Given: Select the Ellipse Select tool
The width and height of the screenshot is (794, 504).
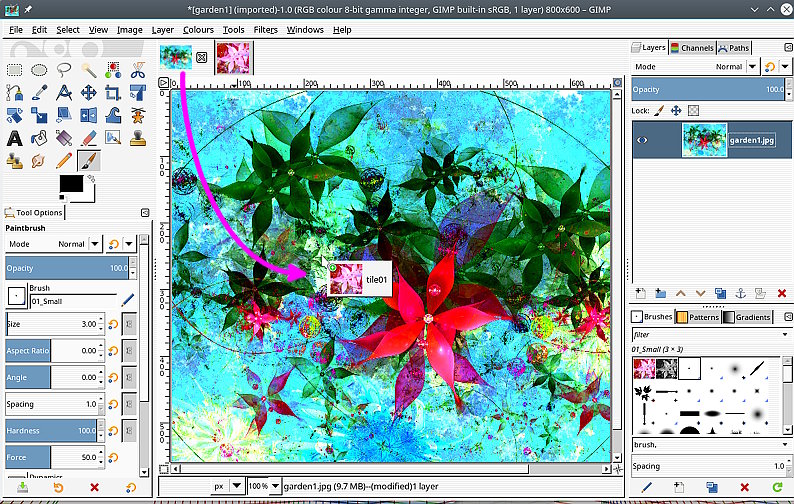Looking at the screenshot, I should coord(39,70).
